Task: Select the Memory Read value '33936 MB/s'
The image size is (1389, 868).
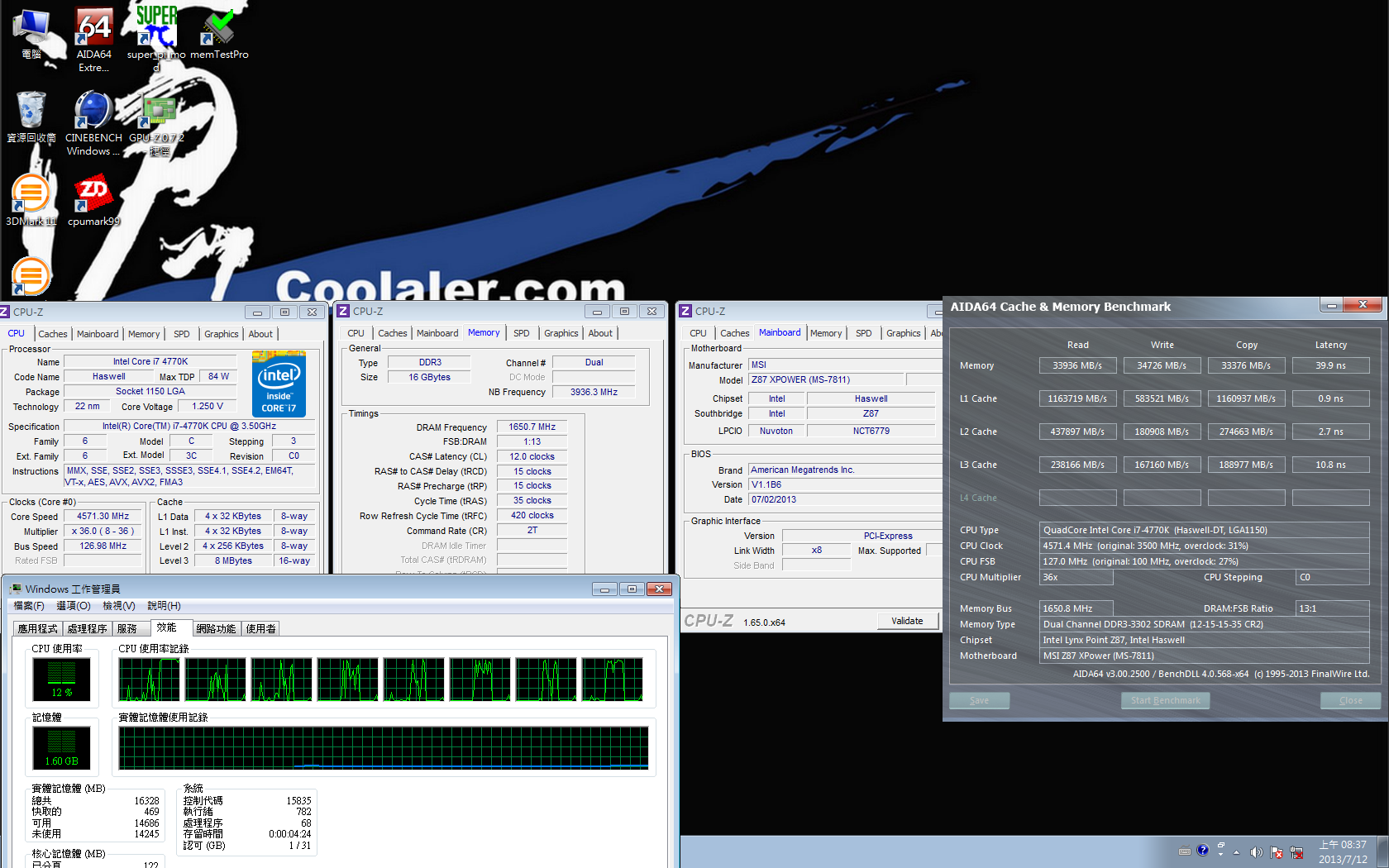Action: point(1077,365)
